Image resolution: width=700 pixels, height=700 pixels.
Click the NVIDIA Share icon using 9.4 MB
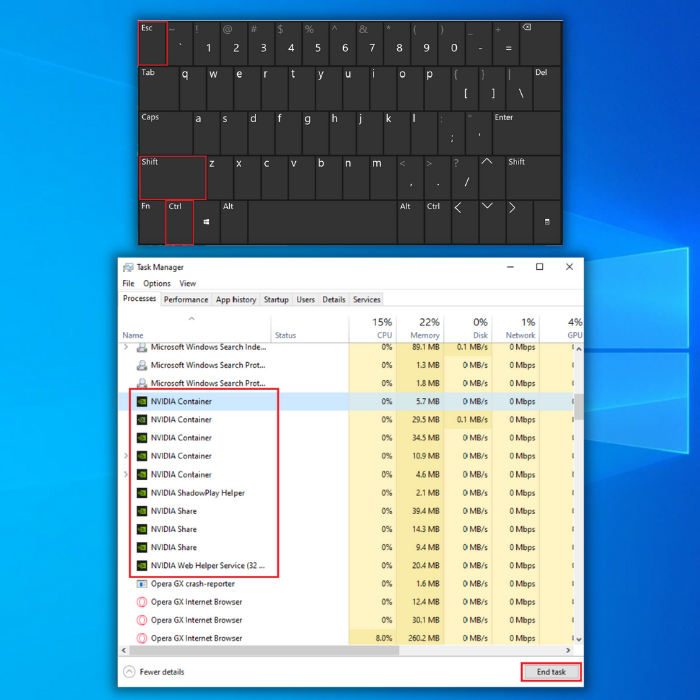point(142,547)
